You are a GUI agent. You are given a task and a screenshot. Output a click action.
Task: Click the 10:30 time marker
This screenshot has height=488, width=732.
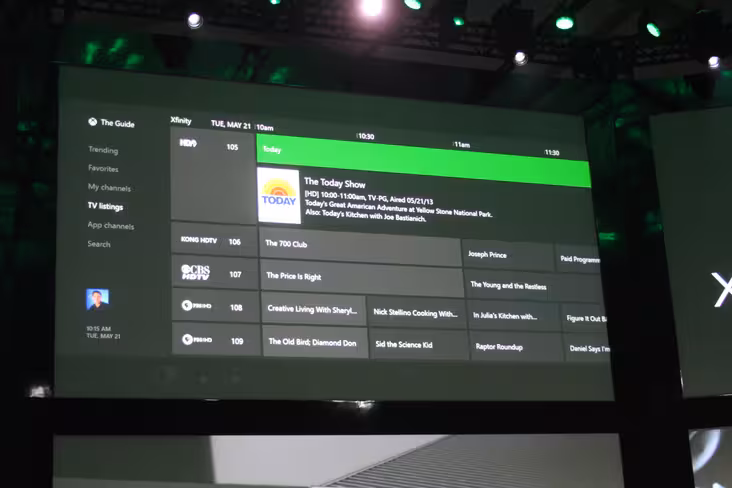pyautogui.click(x=366, y=136)
